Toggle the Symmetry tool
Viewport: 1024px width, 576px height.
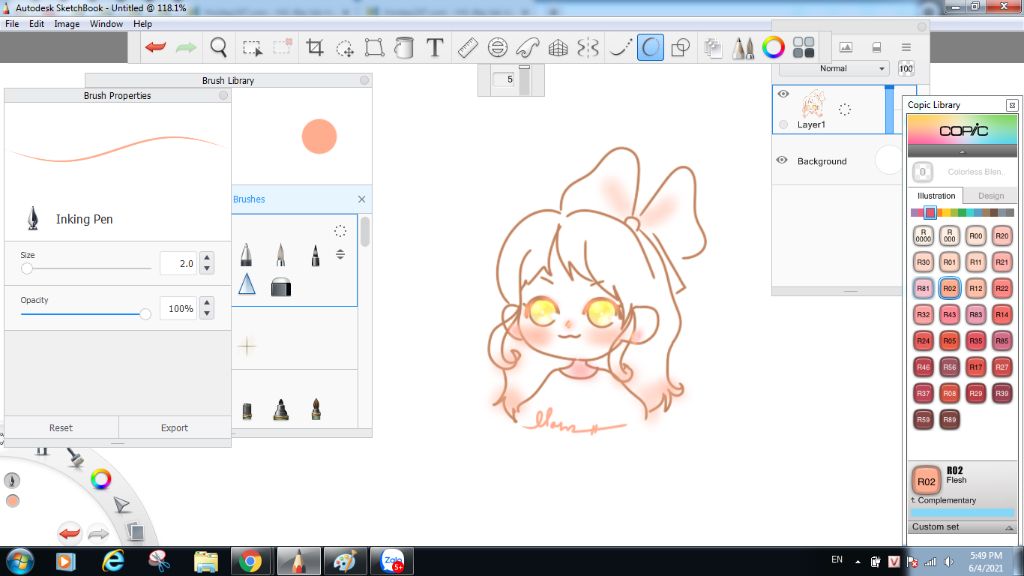coord(588,47)
